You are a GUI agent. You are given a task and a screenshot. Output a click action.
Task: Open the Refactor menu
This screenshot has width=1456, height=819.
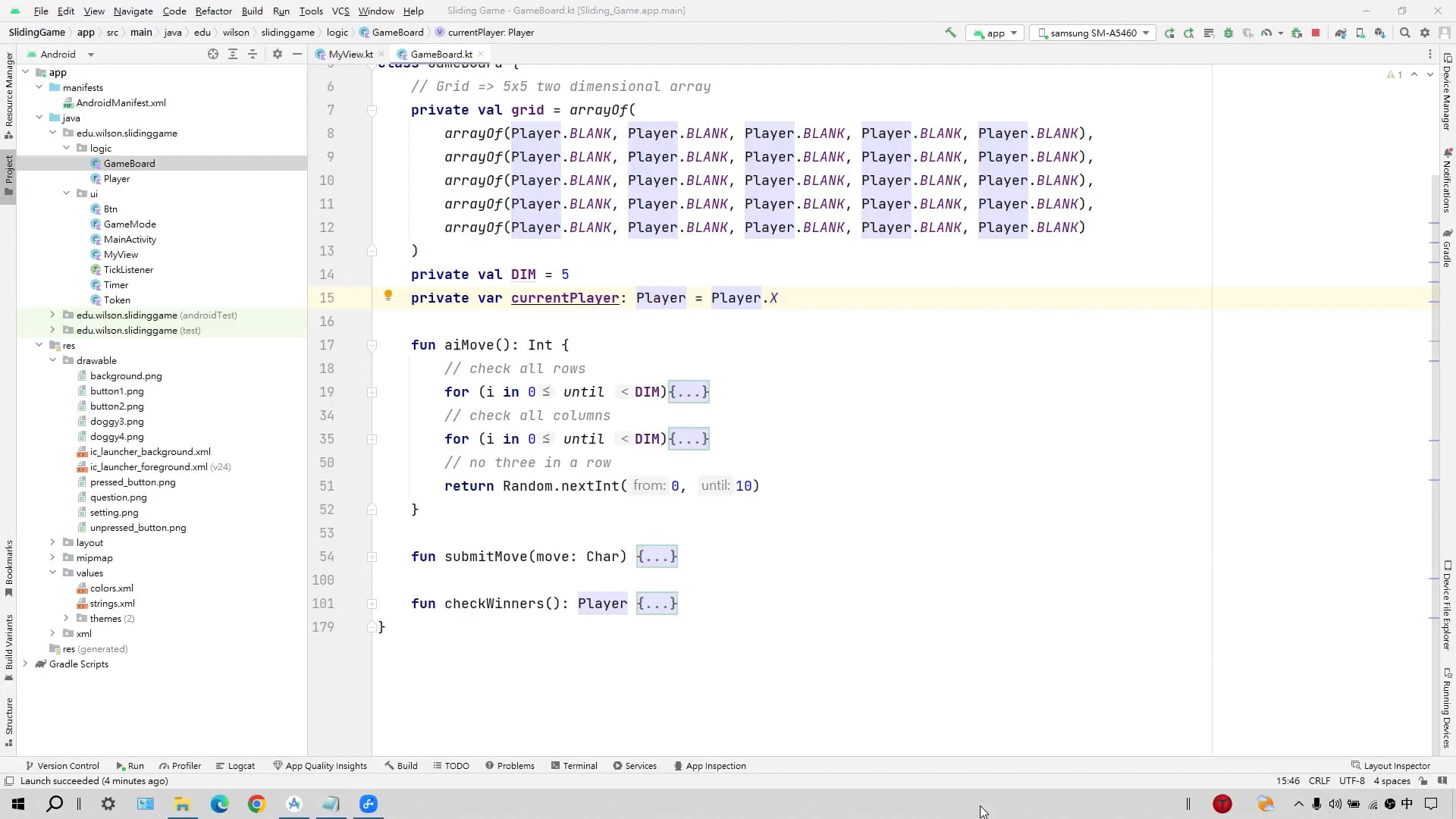(x=213, y=11)
